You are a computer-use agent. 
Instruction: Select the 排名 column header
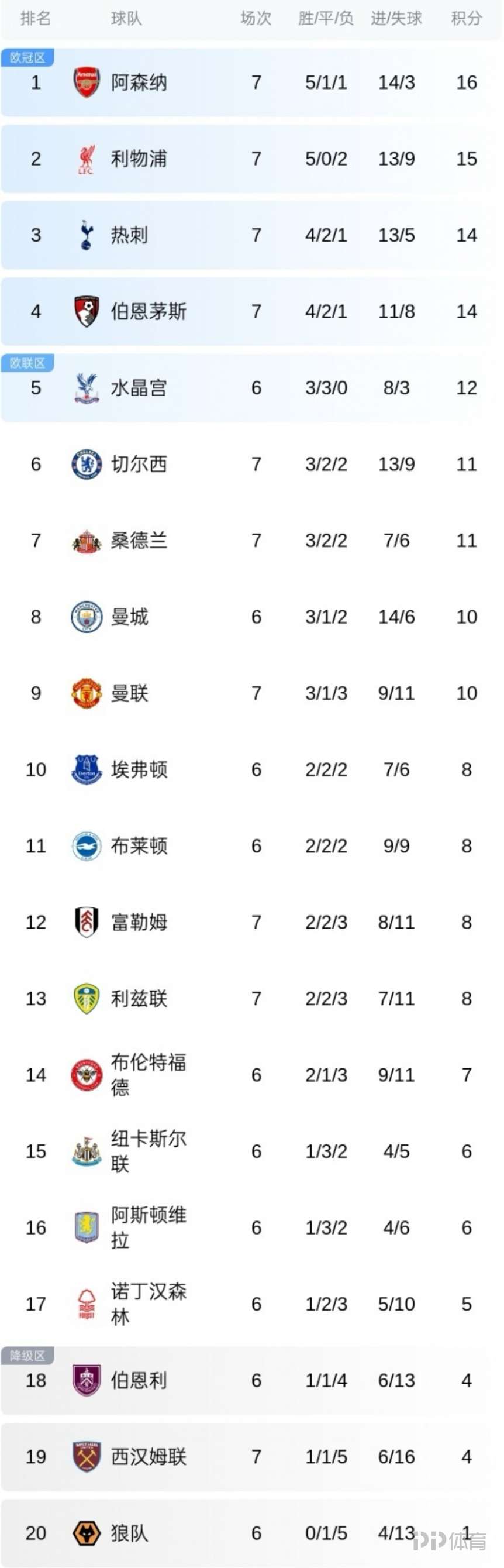(35, 18)
